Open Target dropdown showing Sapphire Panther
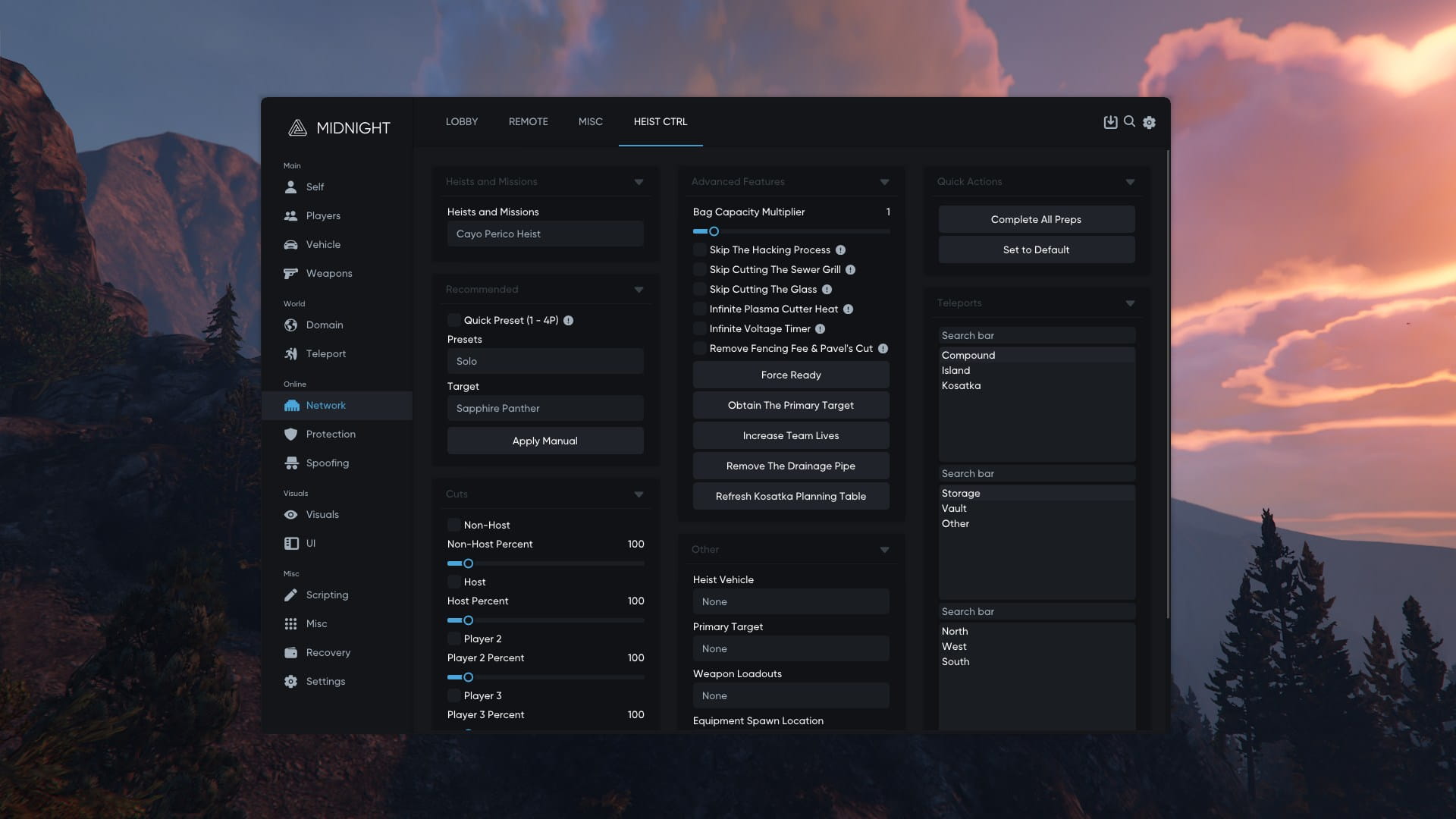 [544, 408]
